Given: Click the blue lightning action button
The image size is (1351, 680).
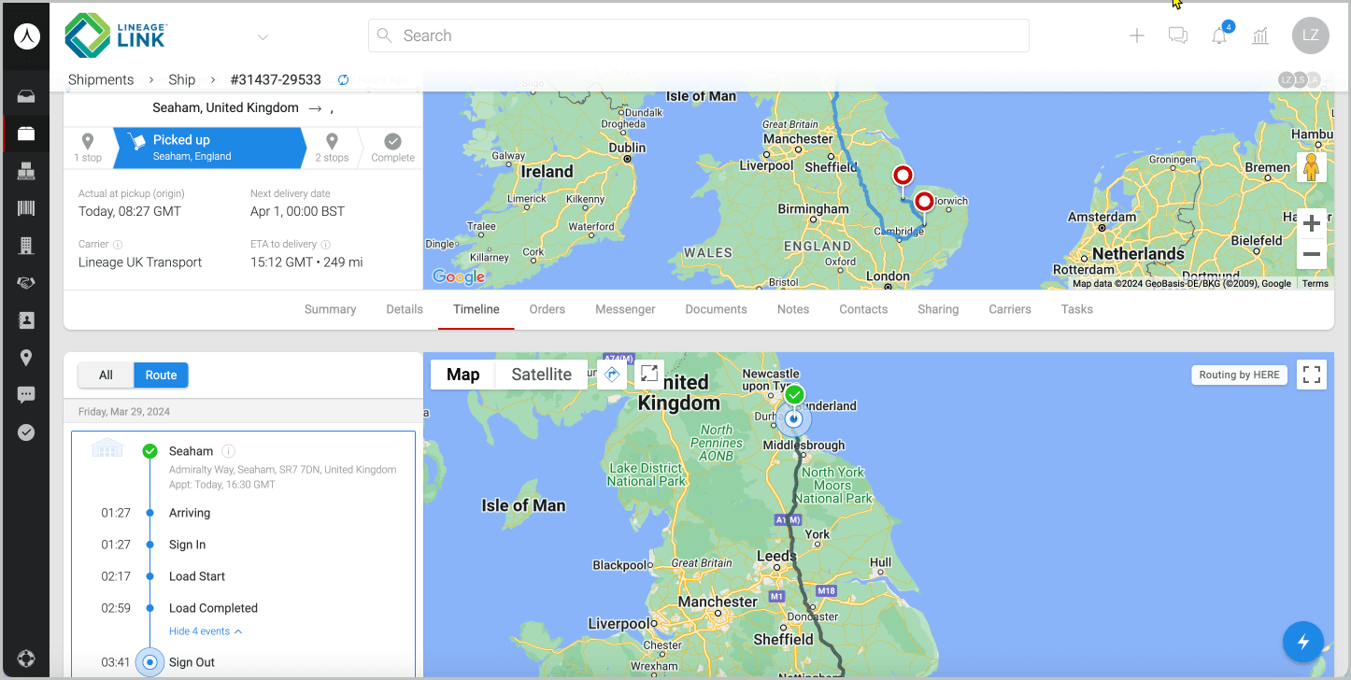Looking at the screenshot, I should [x=1303, y=642].
